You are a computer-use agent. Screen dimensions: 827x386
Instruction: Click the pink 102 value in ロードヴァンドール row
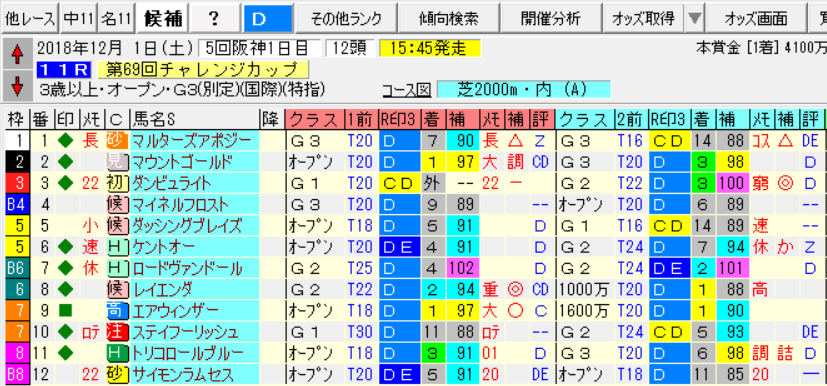[462, 268]
